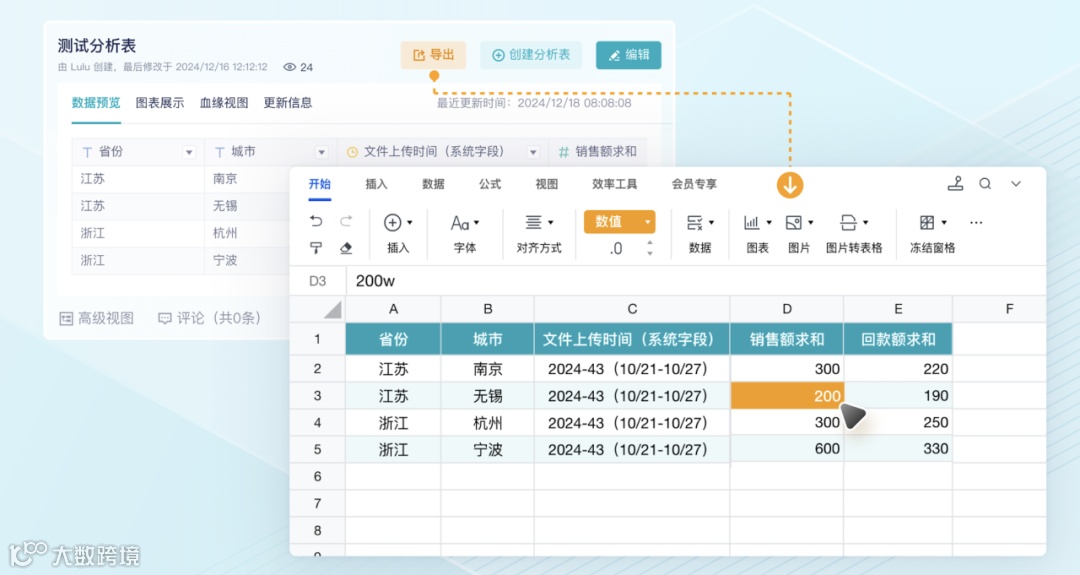The height and width of the screenshot is (575, 1080).
Task: Click the 图片 picture icon
Action: 793,222
